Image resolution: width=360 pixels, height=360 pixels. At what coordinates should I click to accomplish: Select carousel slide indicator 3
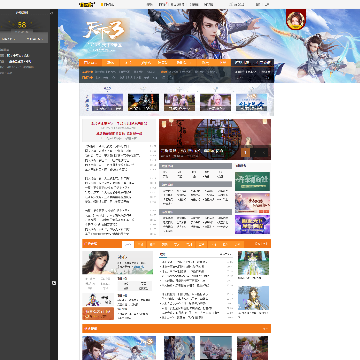point(264,152)
